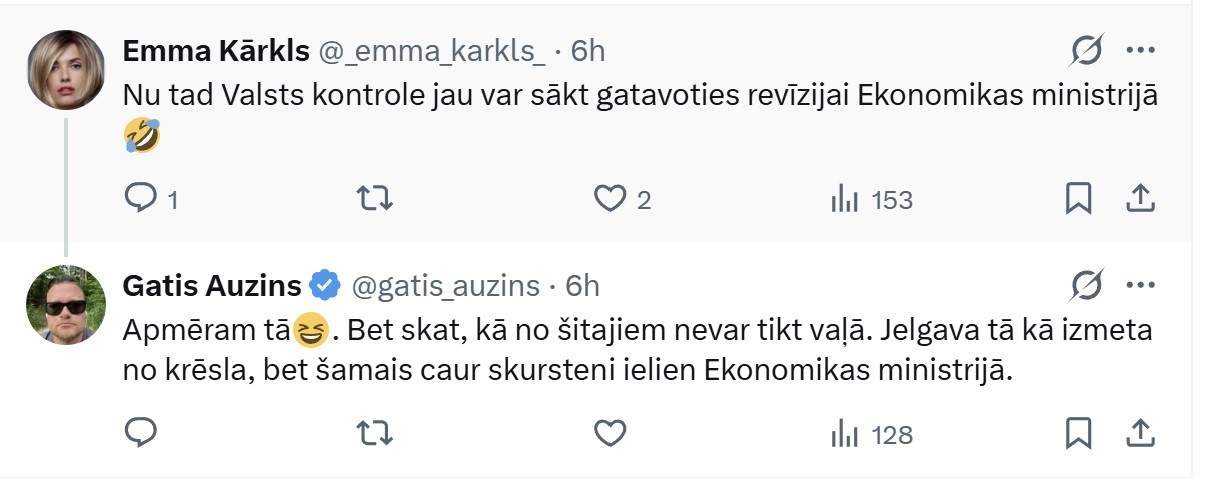The image size is (1214, 478).
Task: Open Gatis Auzins display name link
Action: coord(211,286)
